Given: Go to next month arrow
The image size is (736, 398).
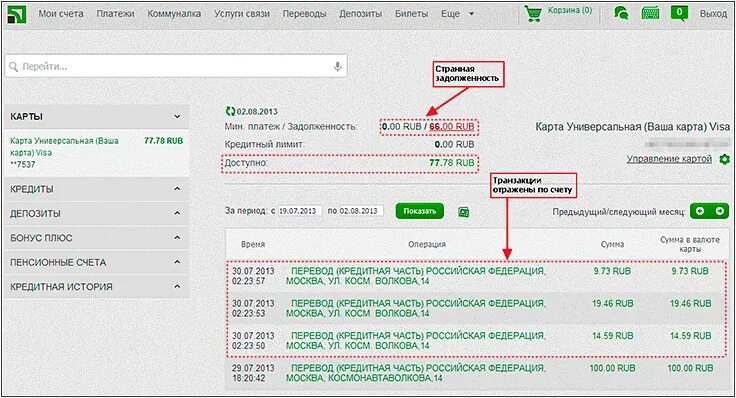Looking at the screenshot, I should 720,211.
